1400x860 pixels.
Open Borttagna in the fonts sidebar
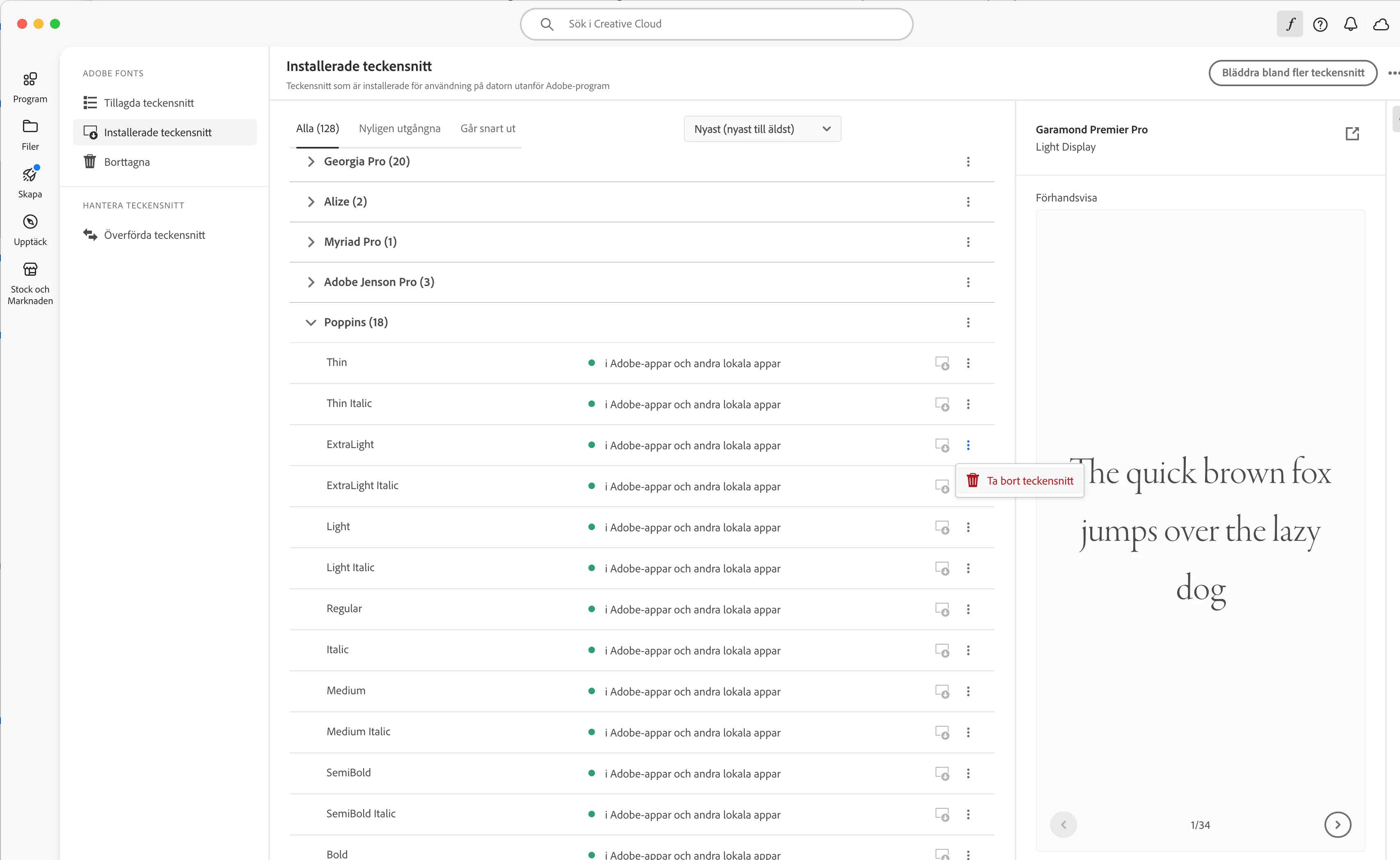tap(127, 162)
